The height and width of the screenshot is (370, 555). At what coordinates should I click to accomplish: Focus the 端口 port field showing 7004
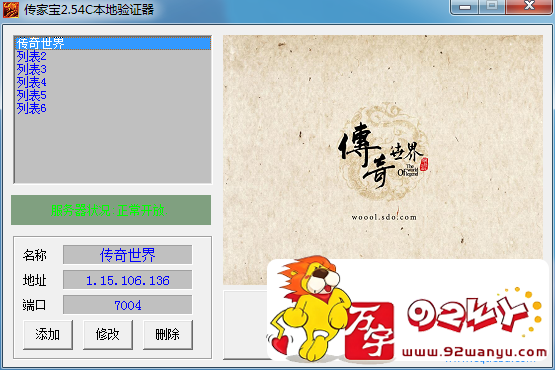tap(127, 305)
